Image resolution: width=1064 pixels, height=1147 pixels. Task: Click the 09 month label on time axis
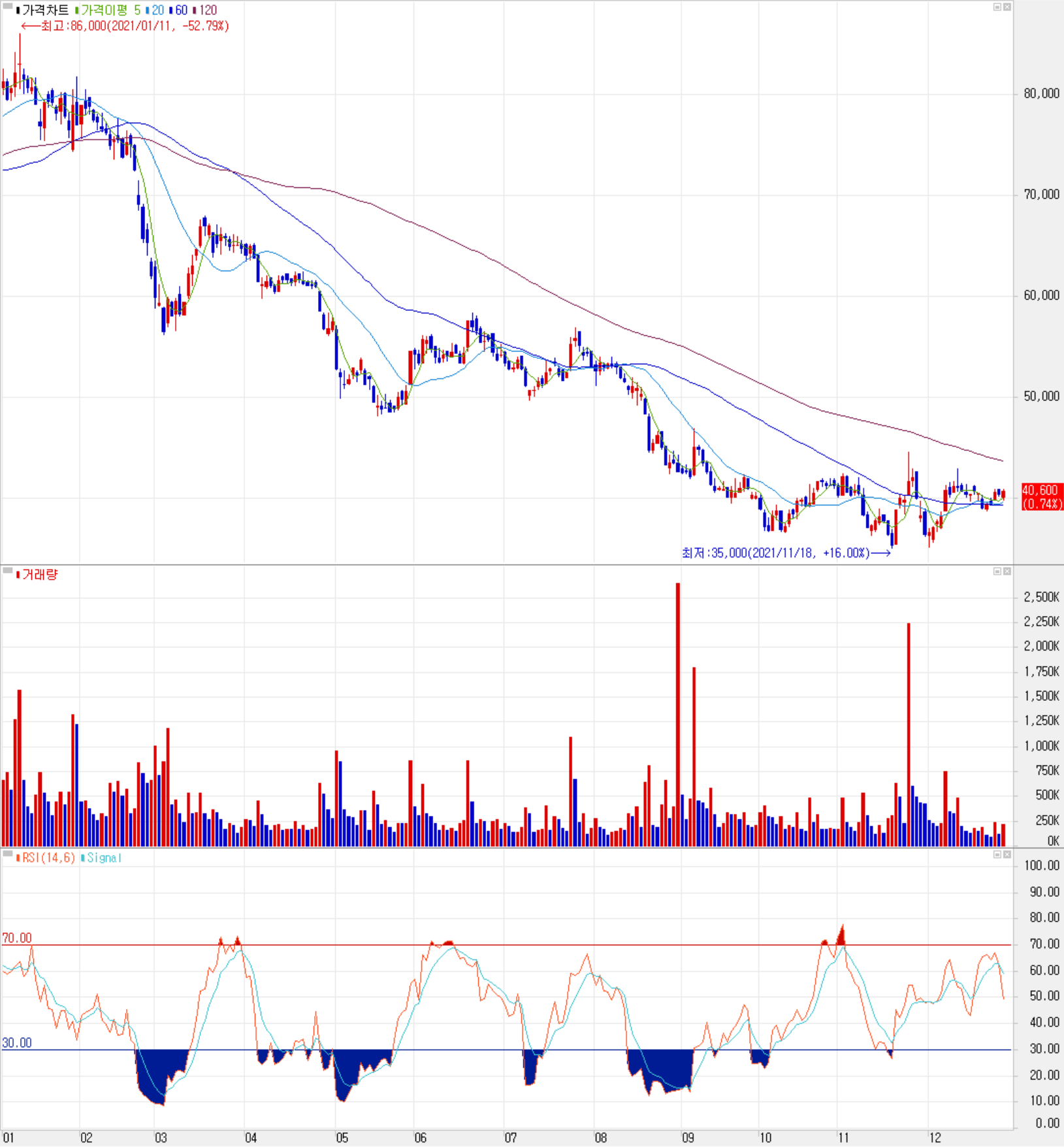point(688,1138)
